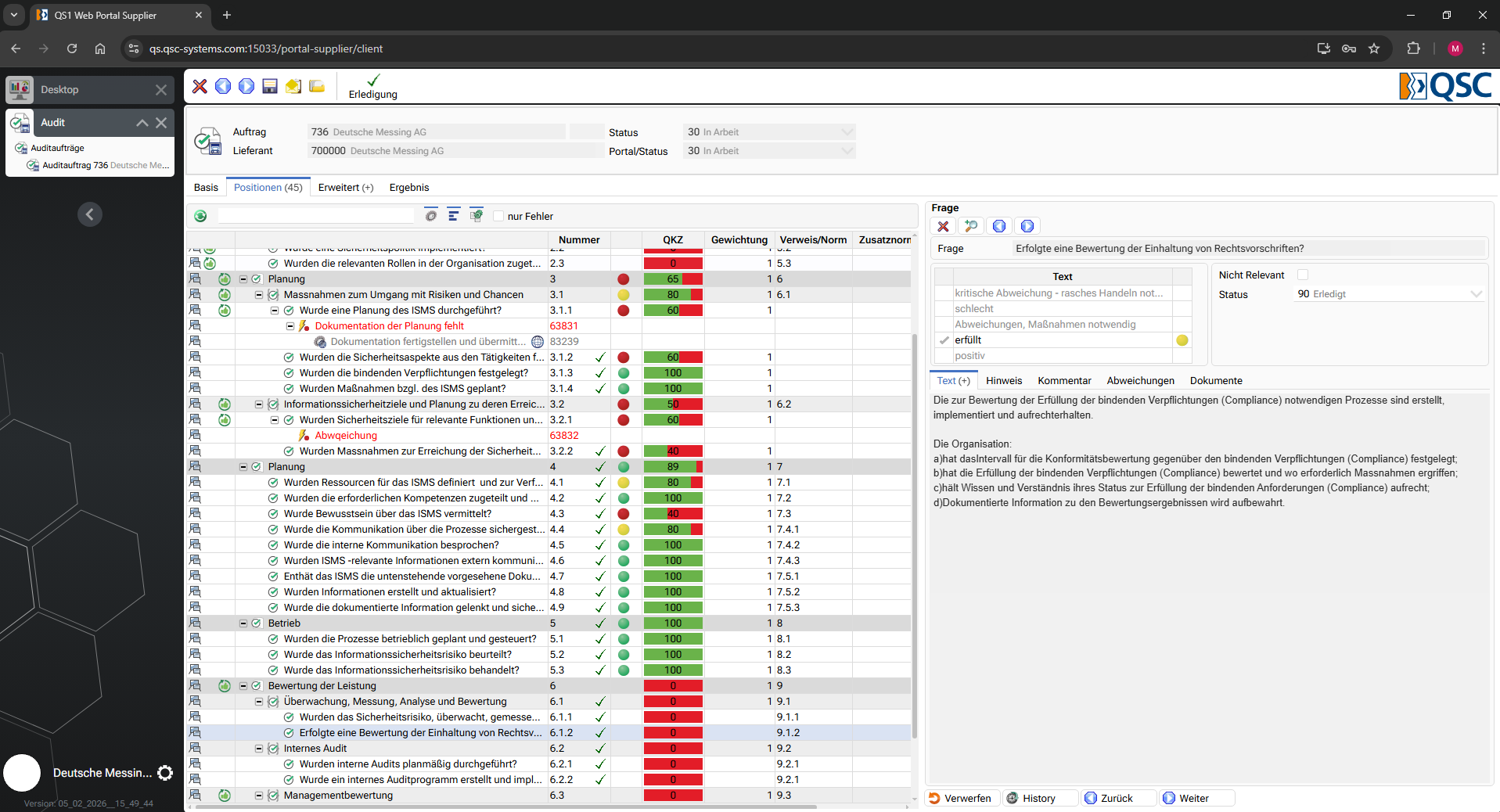The image size is (1500, 812).
Task: Reload the page in browser
Action: pyautogui.click(x=72, y=49)
